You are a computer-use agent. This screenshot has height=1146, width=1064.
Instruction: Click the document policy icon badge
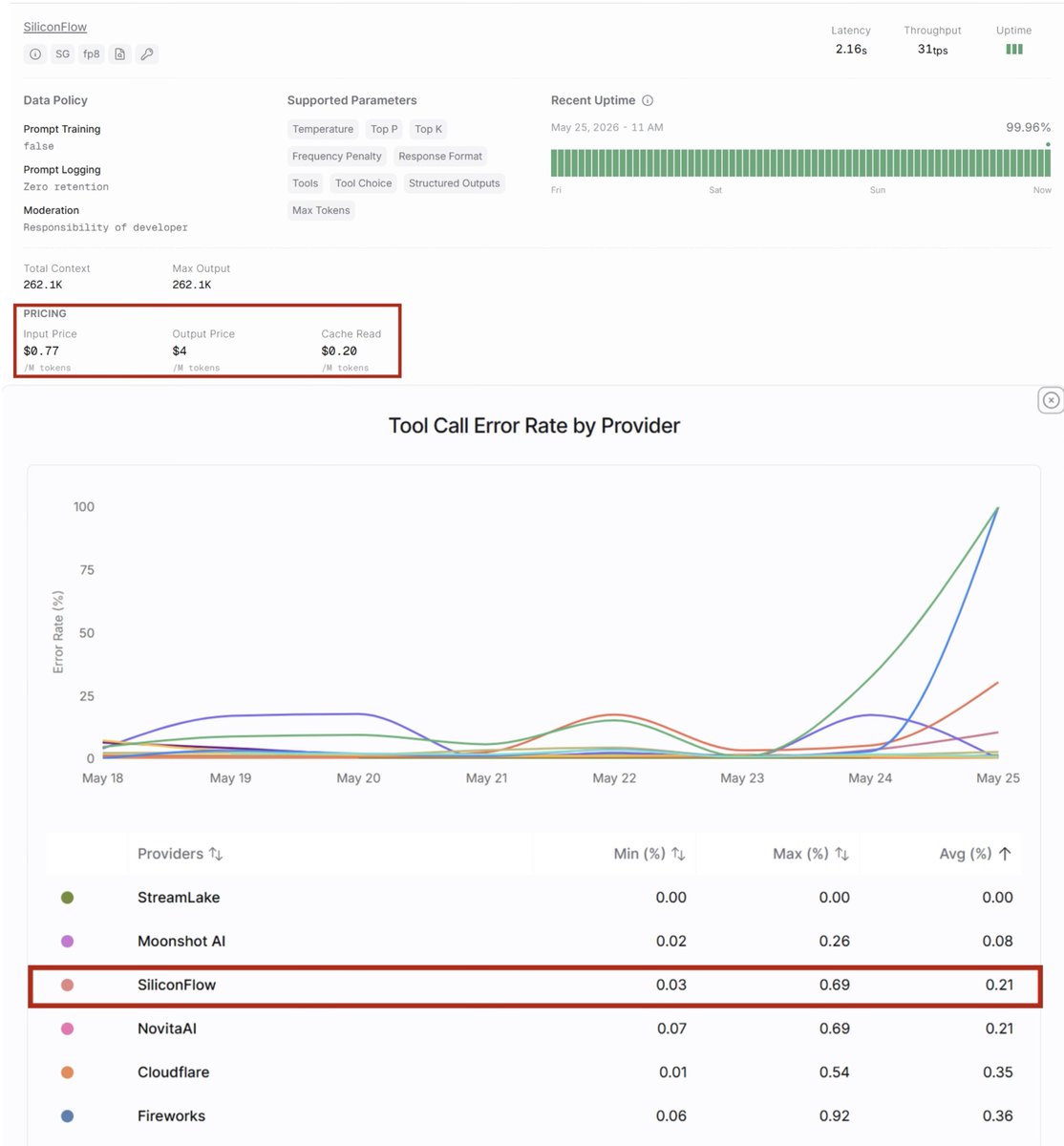[x=119, y=54]
